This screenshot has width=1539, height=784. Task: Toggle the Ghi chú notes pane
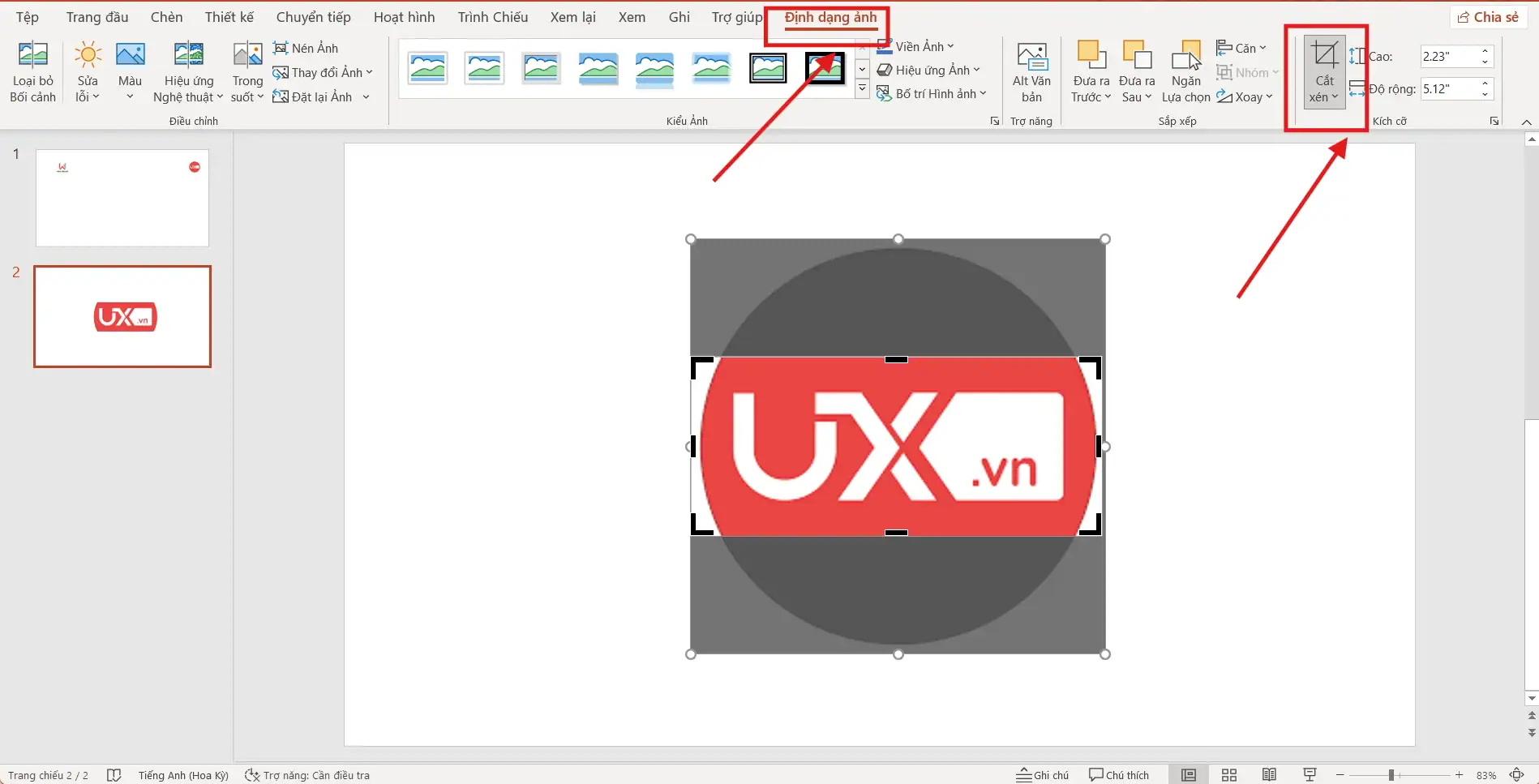coord(1043,774)
